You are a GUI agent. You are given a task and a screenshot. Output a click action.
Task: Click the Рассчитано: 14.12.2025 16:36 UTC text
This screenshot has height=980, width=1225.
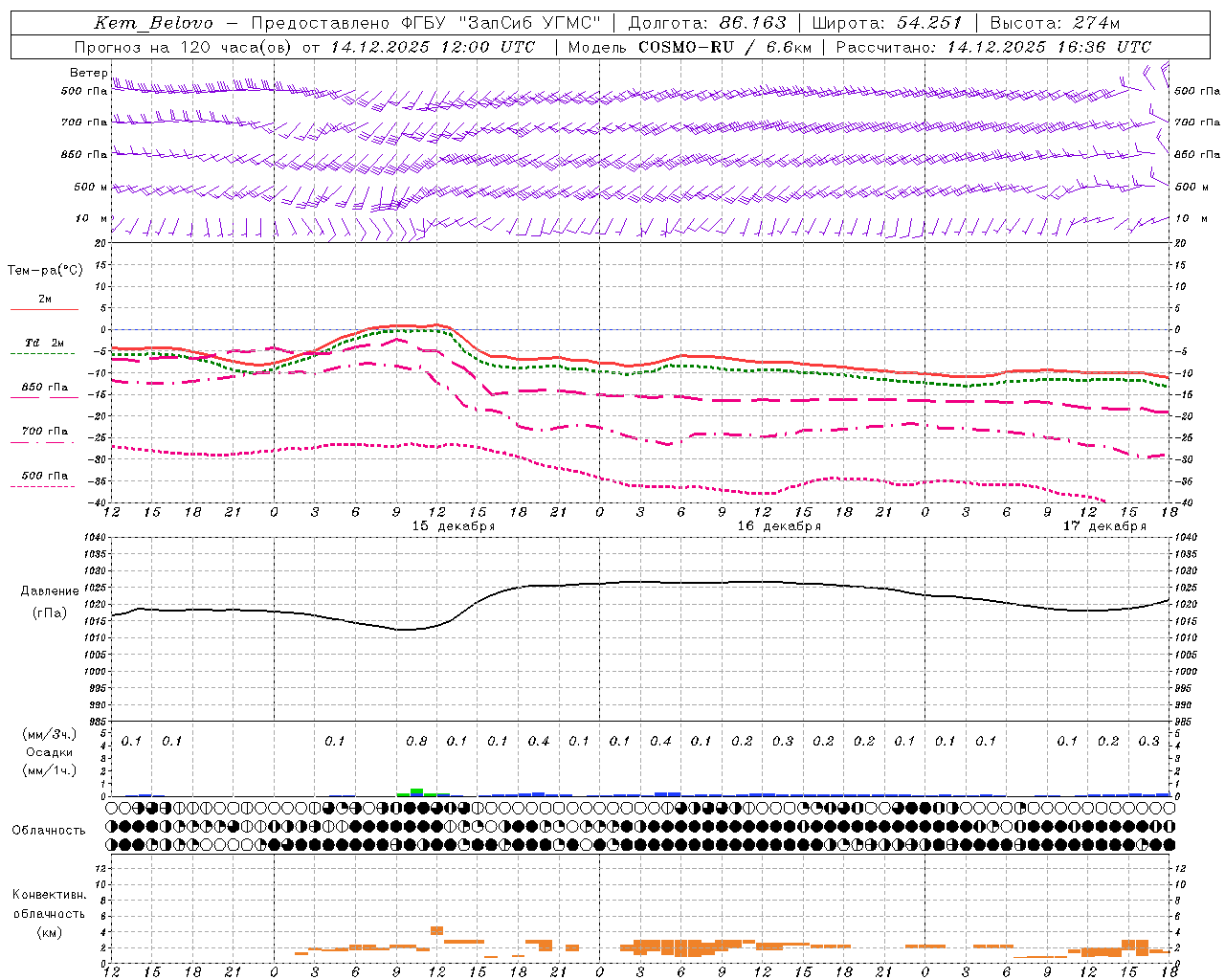pyautogui.click(x=993, y=47)
